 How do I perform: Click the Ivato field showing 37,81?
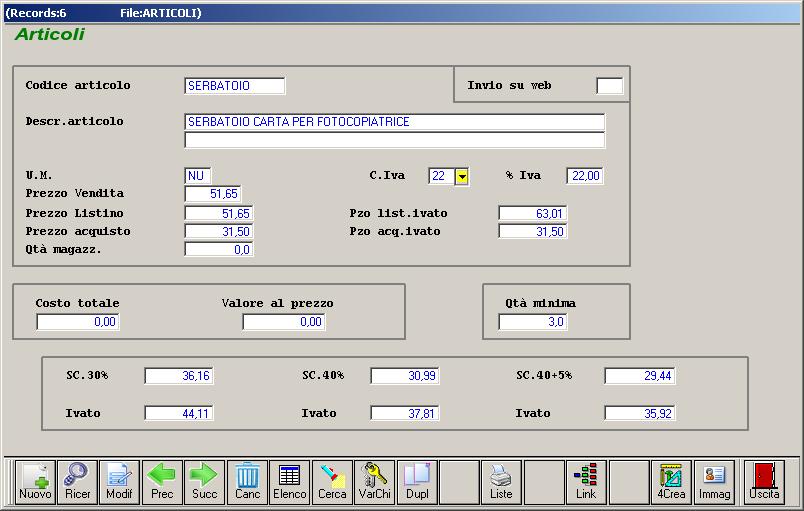tap(405, 413)
